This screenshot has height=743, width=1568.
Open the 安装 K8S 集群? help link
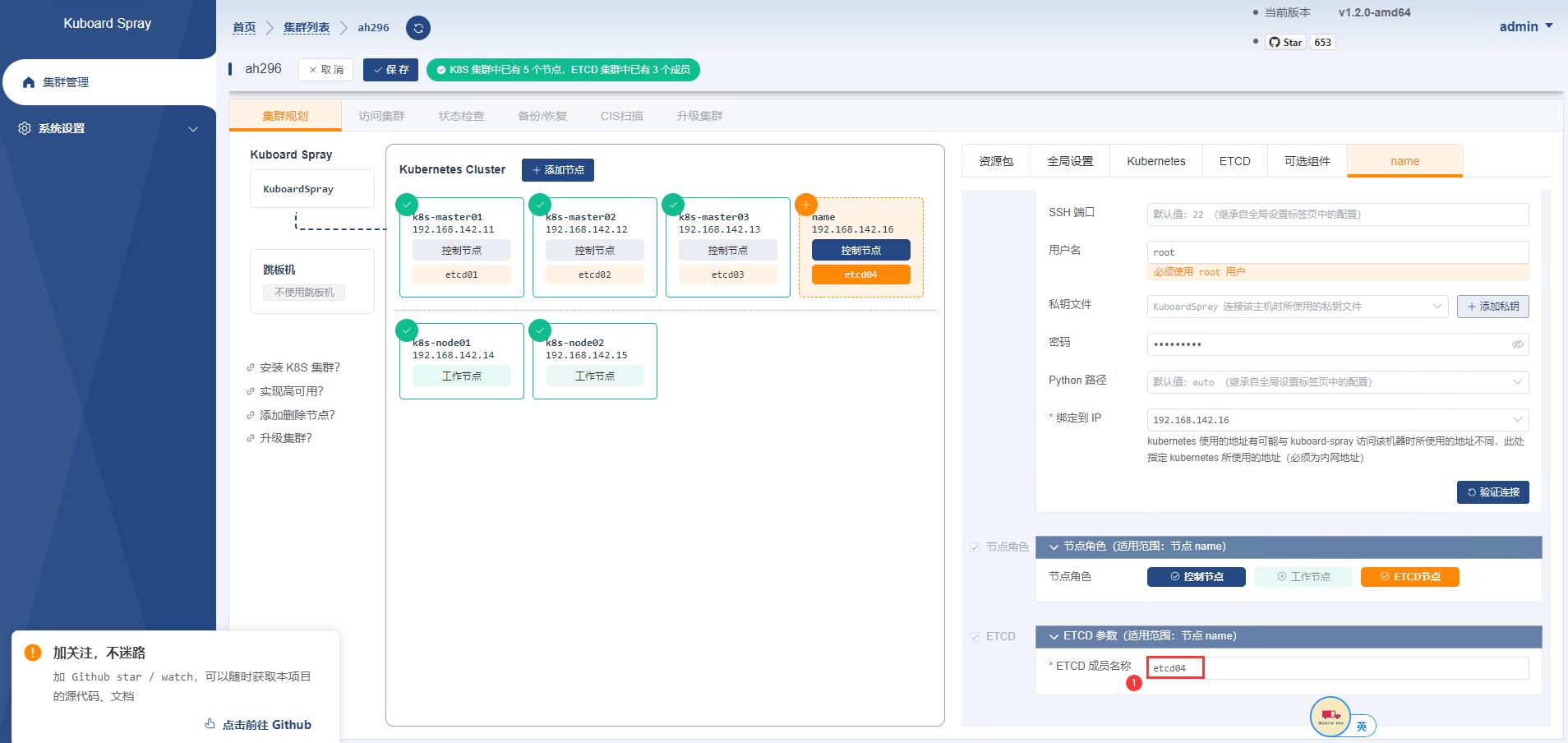point(293,367)
